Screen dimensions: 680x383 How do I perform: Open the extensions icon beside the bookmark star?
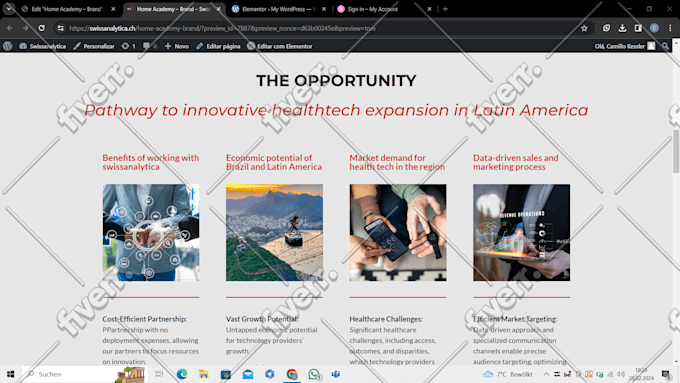pyautogui.click(x=606, y=28)
